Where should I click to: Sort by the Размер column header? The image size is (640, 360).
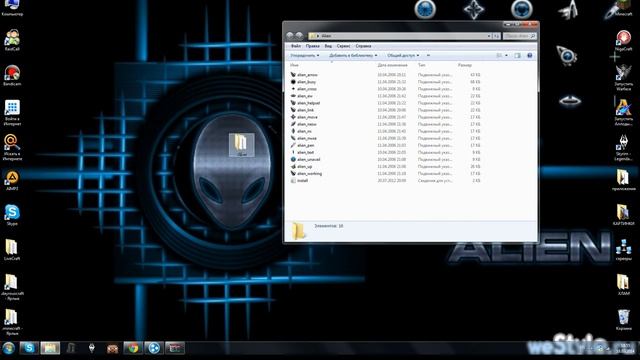click(x=464, y=65)
